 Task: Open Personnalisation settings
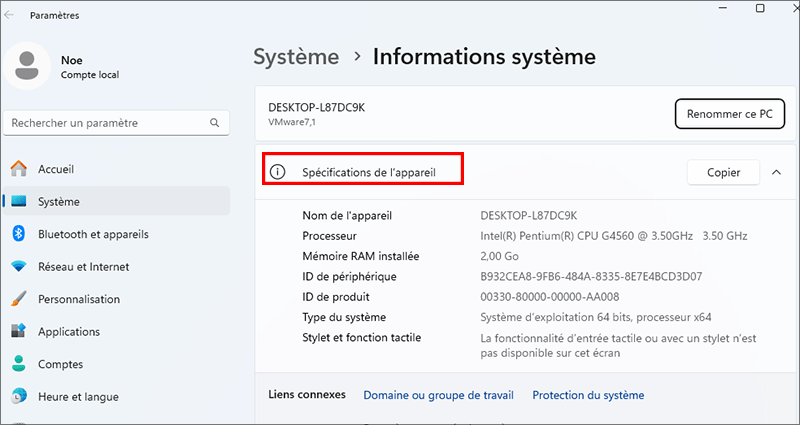point(116,299)
